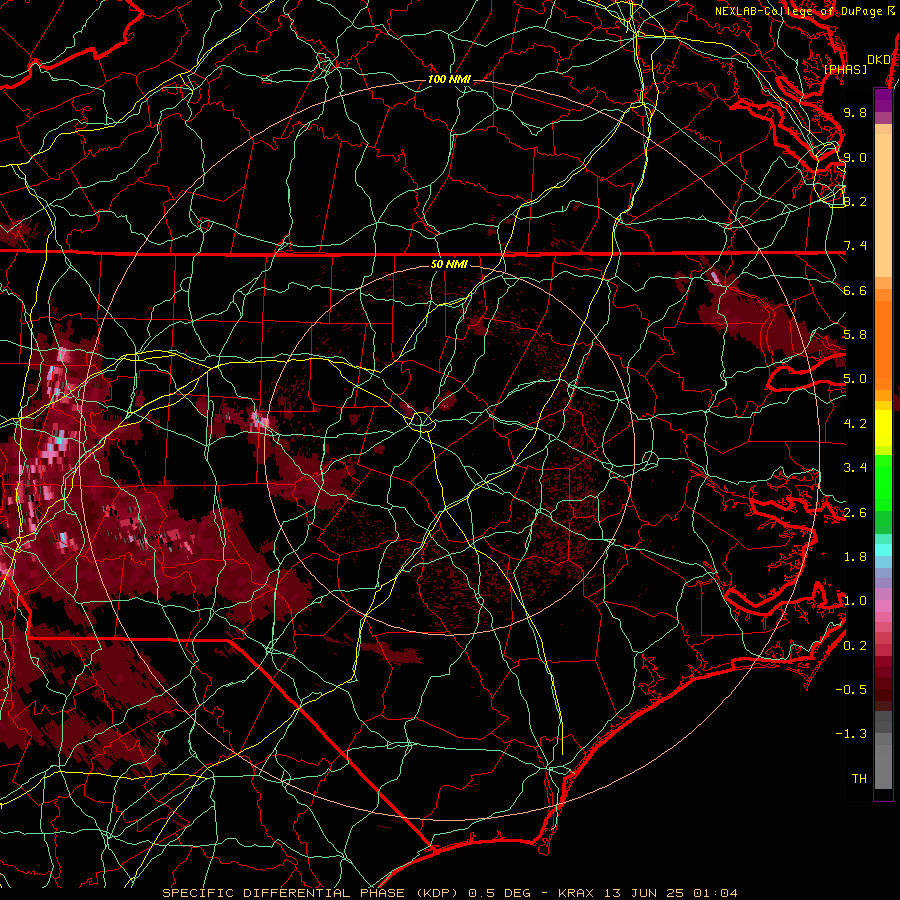Click the 4.2 value on the color scale
The height and width of the screenshot is (900, 900).
click(855, 424)
